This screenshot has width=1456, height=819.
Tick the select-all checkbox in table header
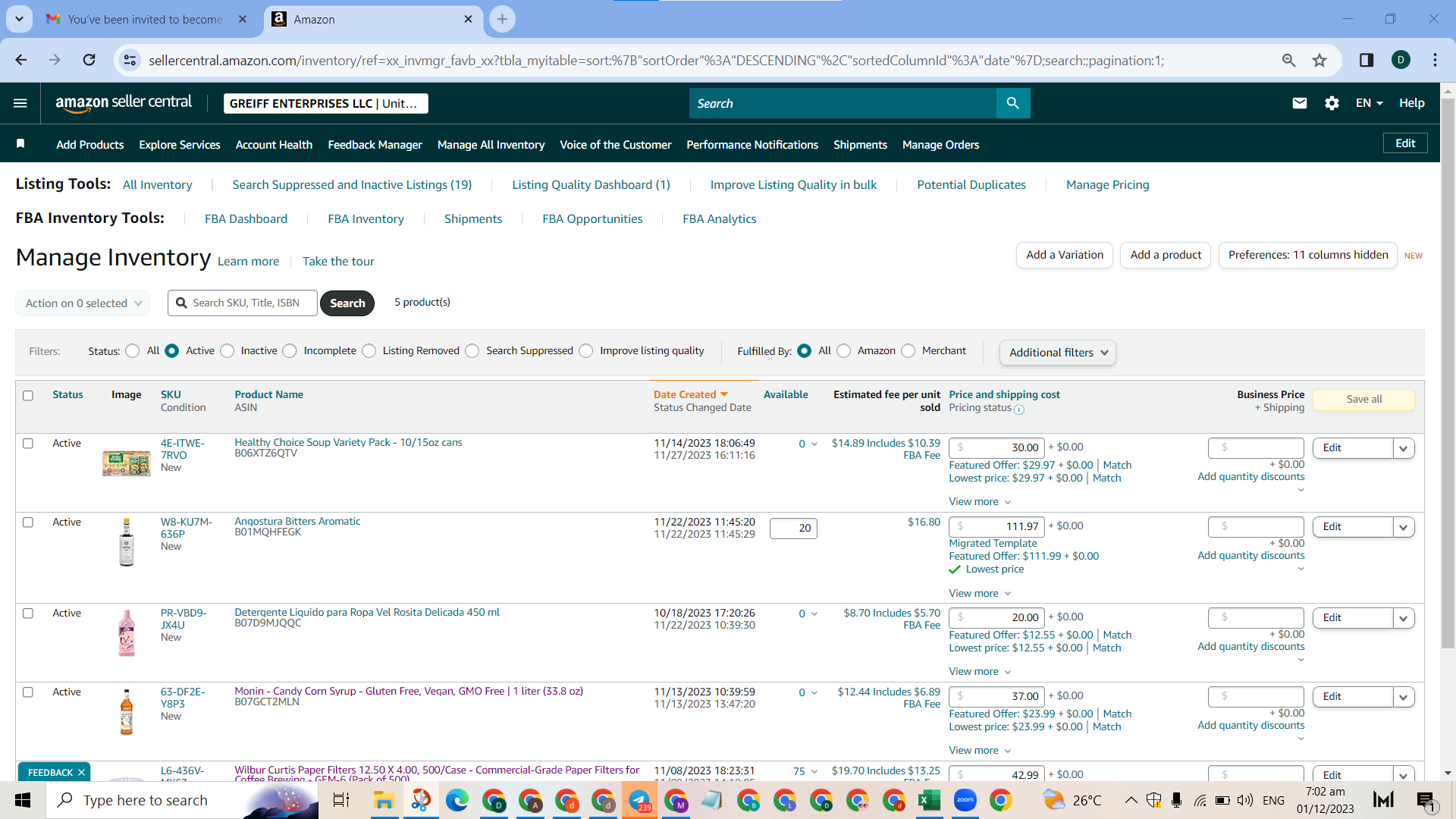pos(28,395)
